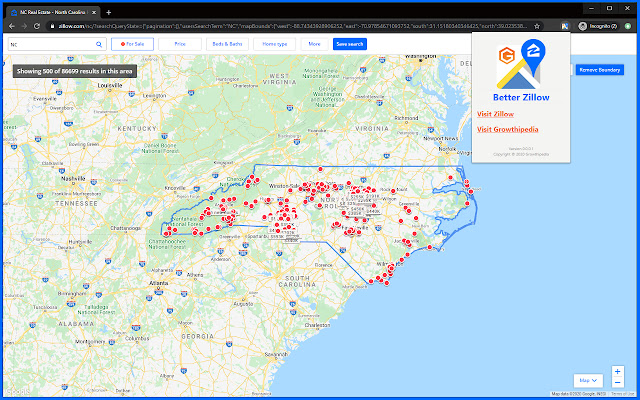Click the Richmond city label
Image resolution: width=640 pixels, height=400 pixels.
[x=406, y=118]
